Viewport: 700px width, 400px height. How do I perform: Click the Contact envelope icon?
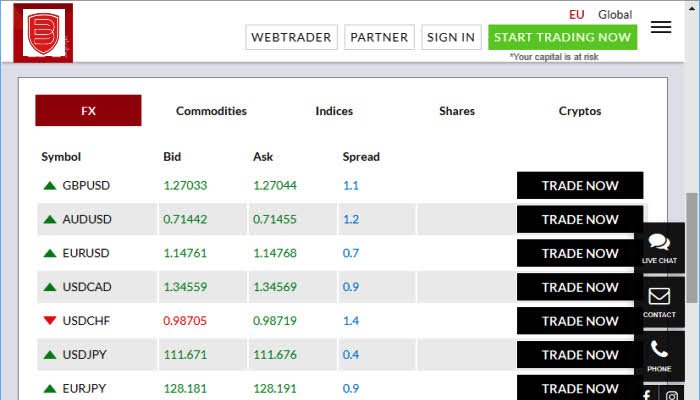pos(659,301)
